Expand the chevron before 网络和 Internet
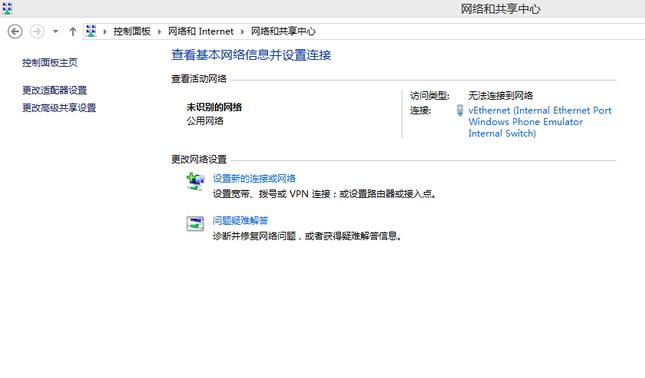645x378 pixels. coord(160,32)
